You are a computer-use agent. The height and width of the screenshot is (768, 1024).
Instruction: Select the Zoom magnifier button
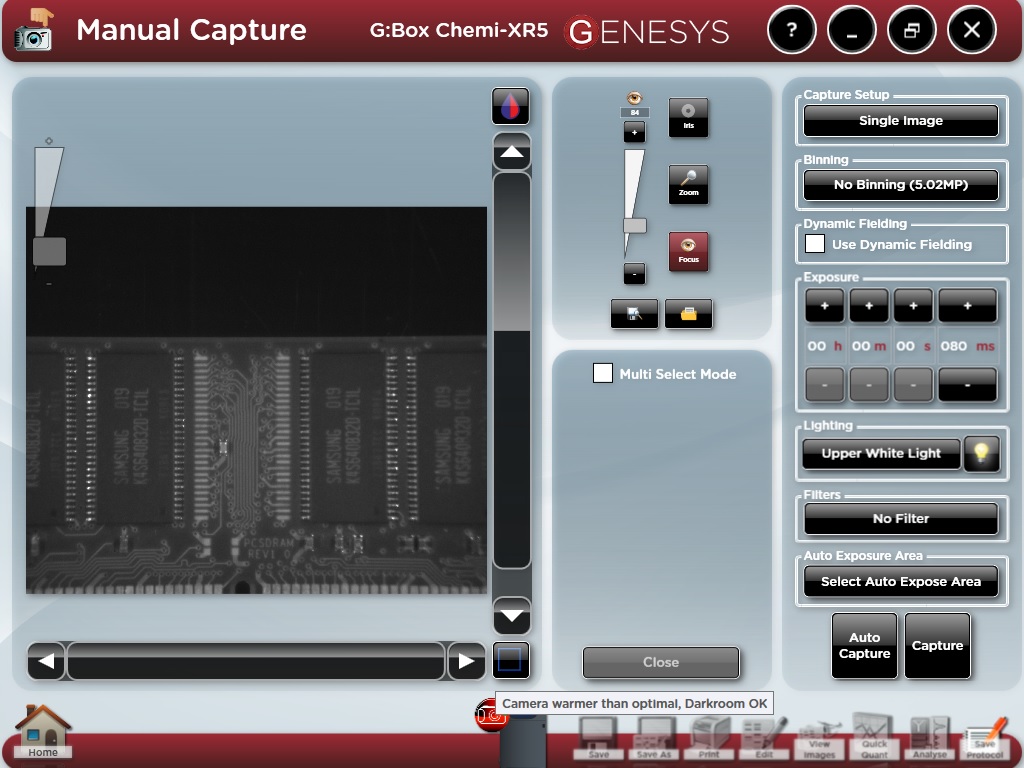688,185
